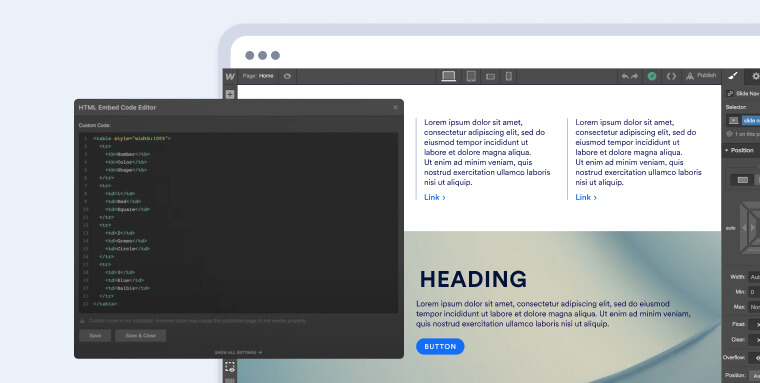Open the Style brush tab
This screenshot has height=383, width=760.
[x=732, y=76]
